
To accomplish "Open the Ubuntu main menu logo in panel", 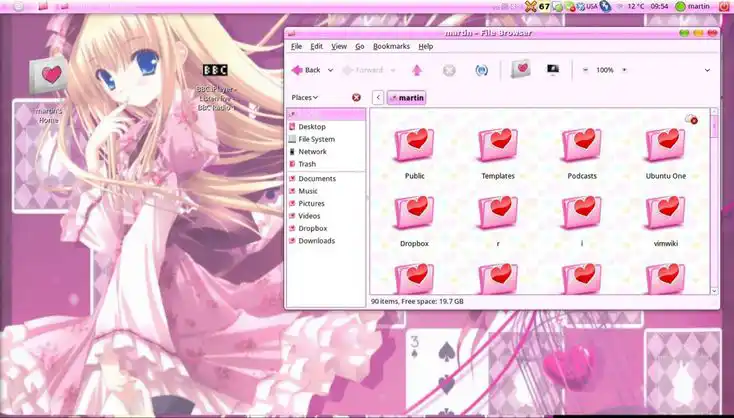I will [x=18, y=6].
